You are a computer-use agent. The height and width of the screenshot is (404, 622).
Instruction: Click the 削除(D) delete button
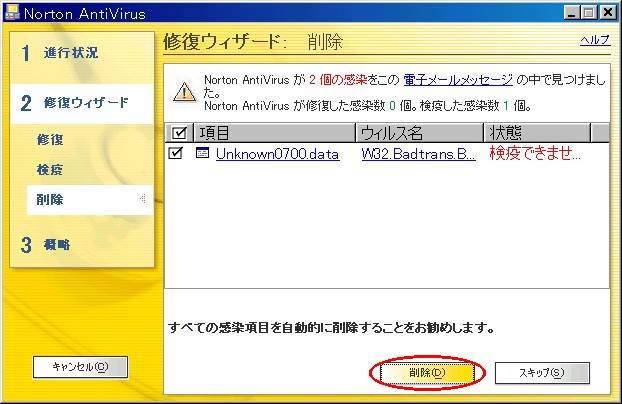point(427,373)
